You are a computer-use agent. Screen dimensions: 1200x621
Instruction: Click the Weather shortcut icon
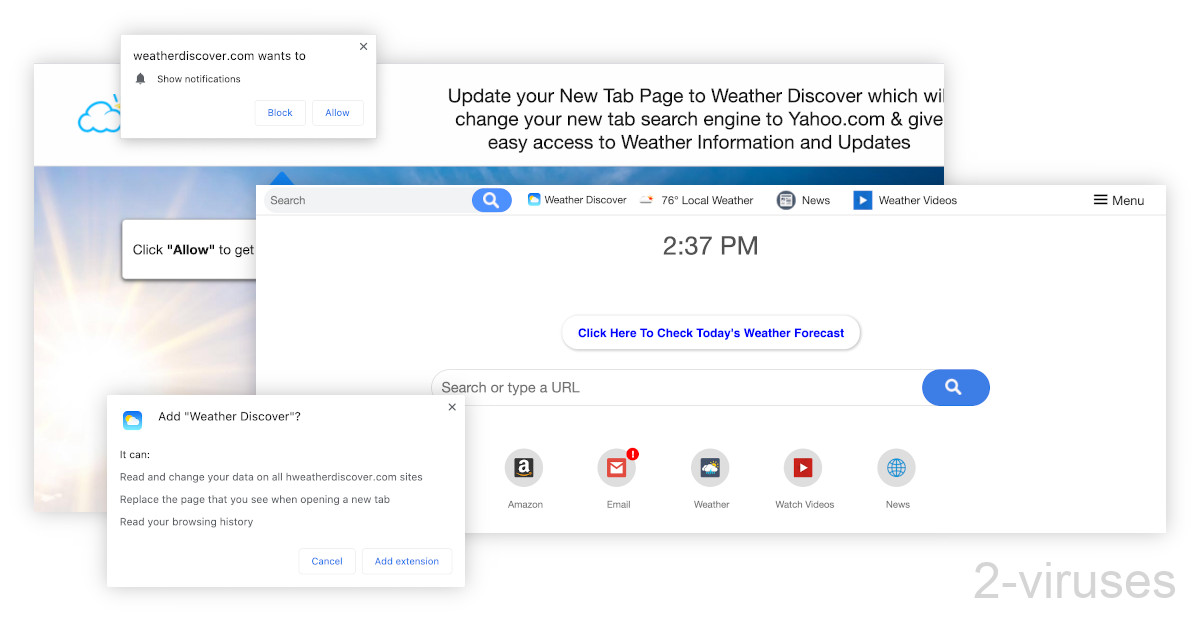click(x=710, y=468)
